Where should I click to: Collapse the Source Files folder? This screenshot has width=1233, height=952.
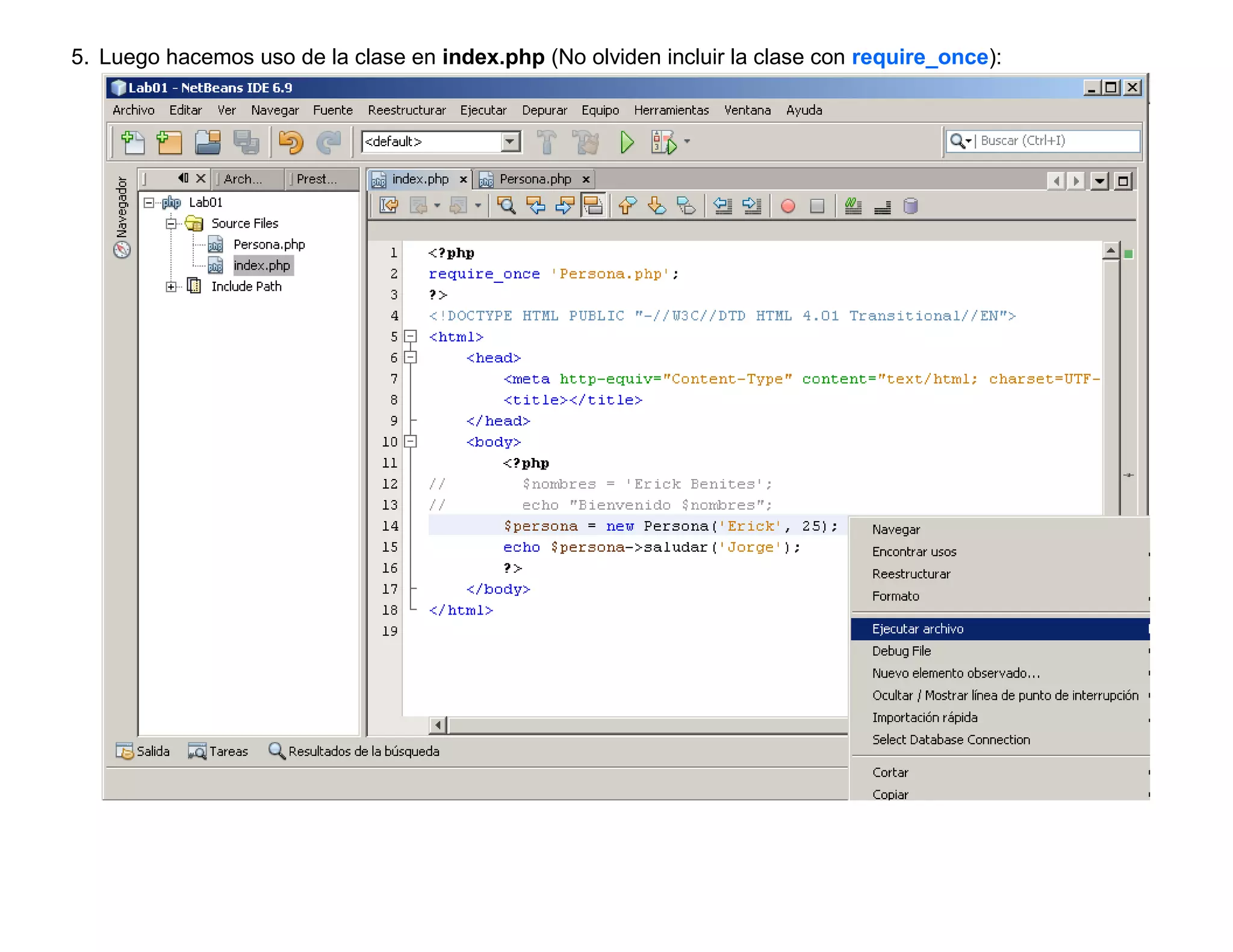click(171, 224)
